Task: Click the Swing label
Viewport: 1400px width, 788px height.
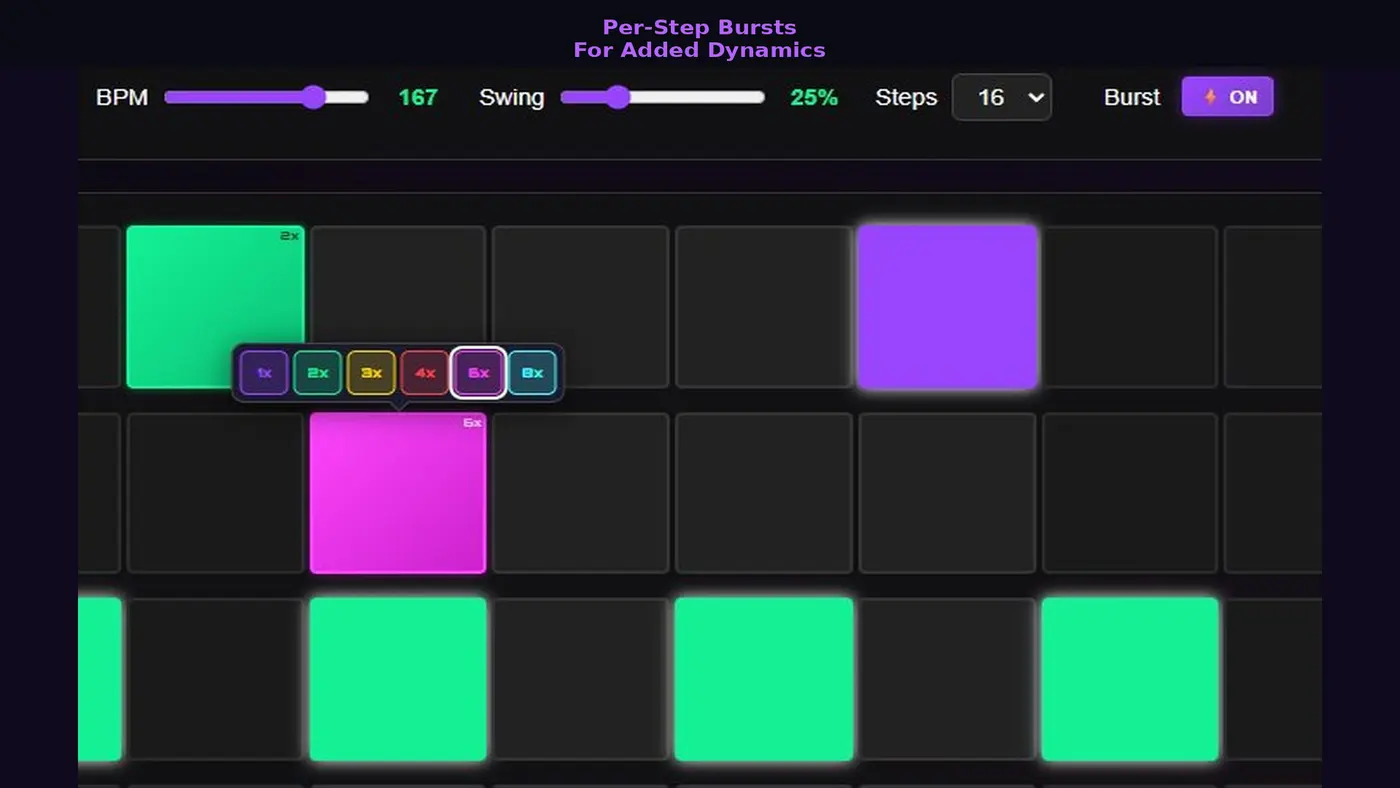Action: [x=511, y=97]
